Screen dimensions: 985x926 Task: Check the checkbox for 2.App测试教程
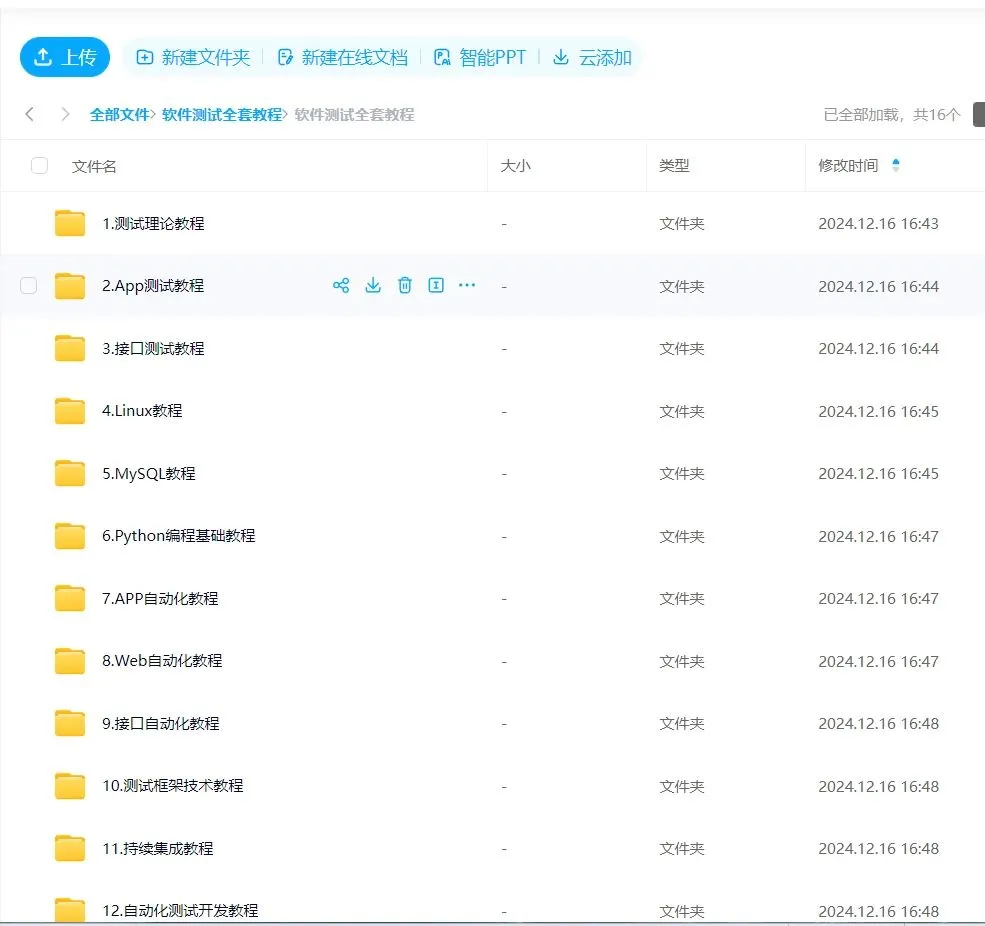[x=28, y=285]
